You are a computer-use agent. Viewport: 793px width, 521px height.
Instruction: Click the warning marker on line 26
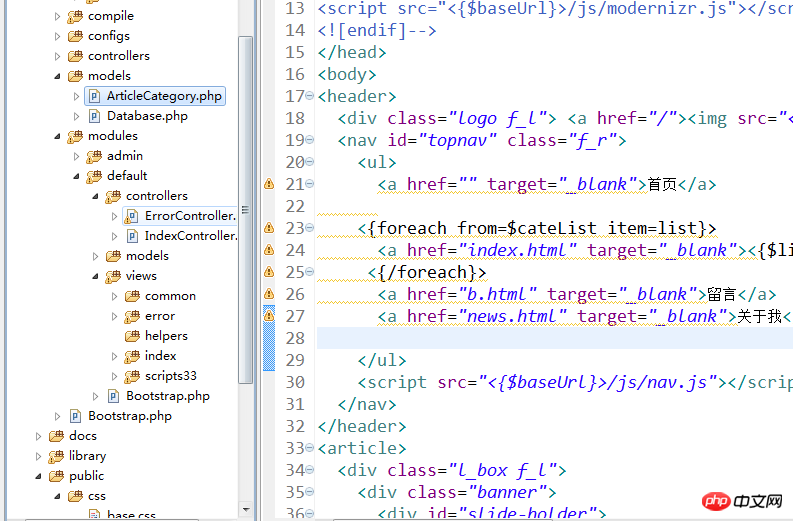pyautogui.click(x=269, y=294)
